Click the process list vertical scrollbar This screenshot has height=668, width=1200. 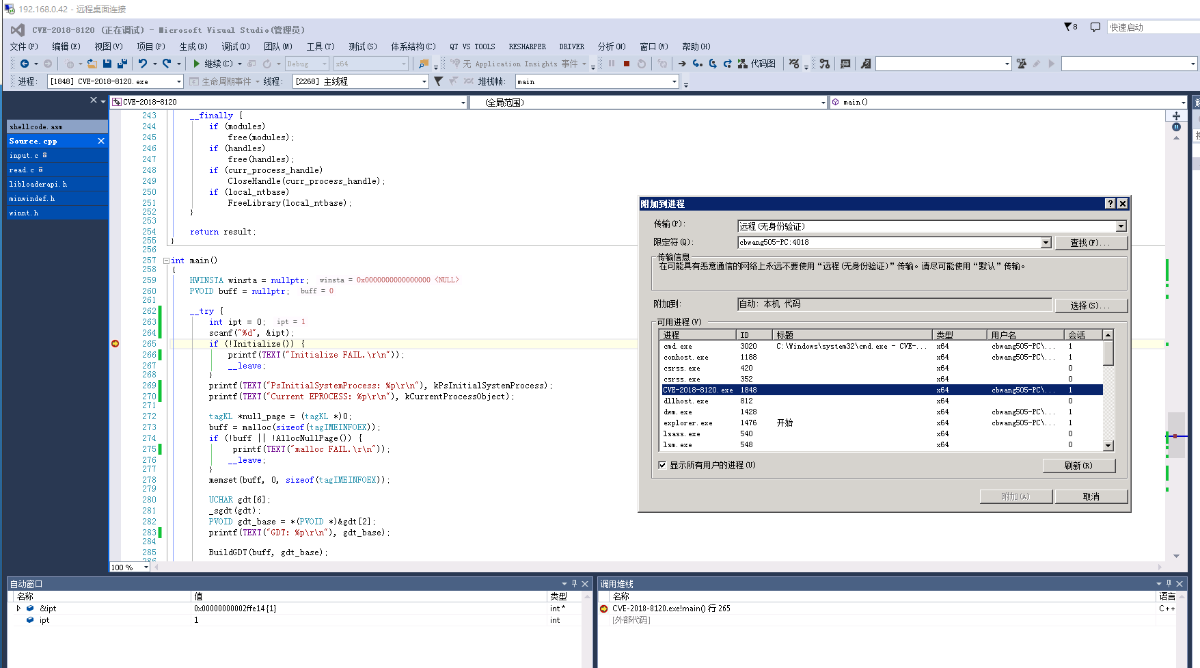pos(1107,392)
